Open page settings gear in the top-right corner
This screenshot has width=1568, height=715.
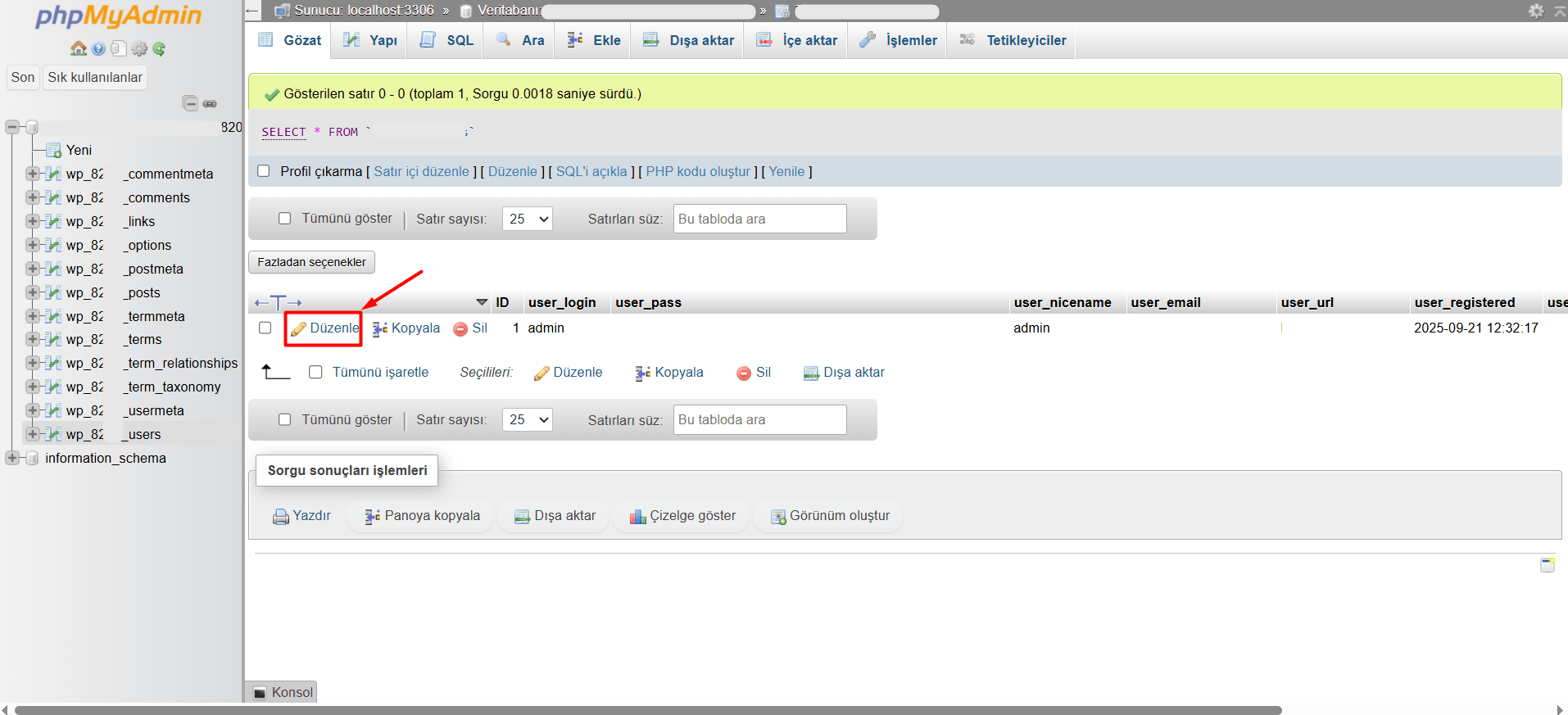tap(1536, 11)
